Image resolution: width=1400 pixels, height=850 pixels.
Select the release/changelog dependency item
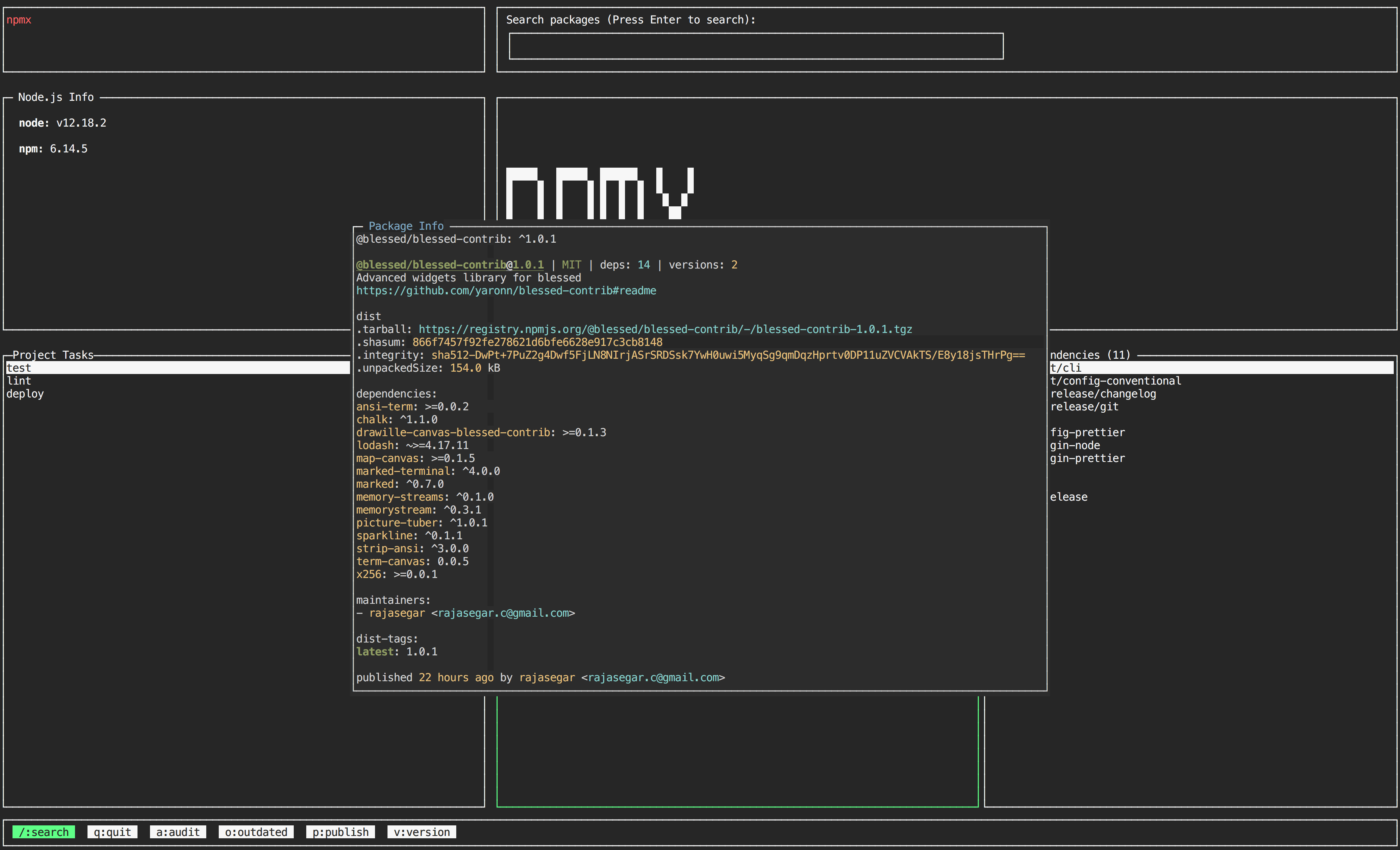click(1103, 394)
